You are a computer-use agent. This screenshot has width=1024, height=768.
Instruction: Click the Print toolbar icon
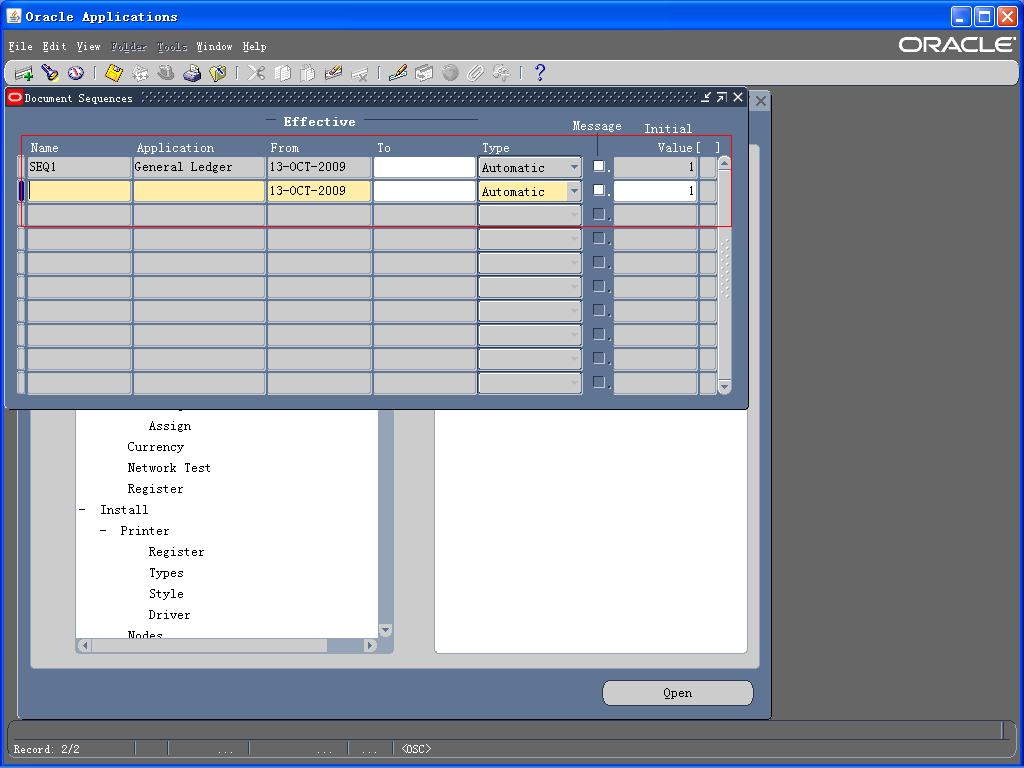[191, 73]
